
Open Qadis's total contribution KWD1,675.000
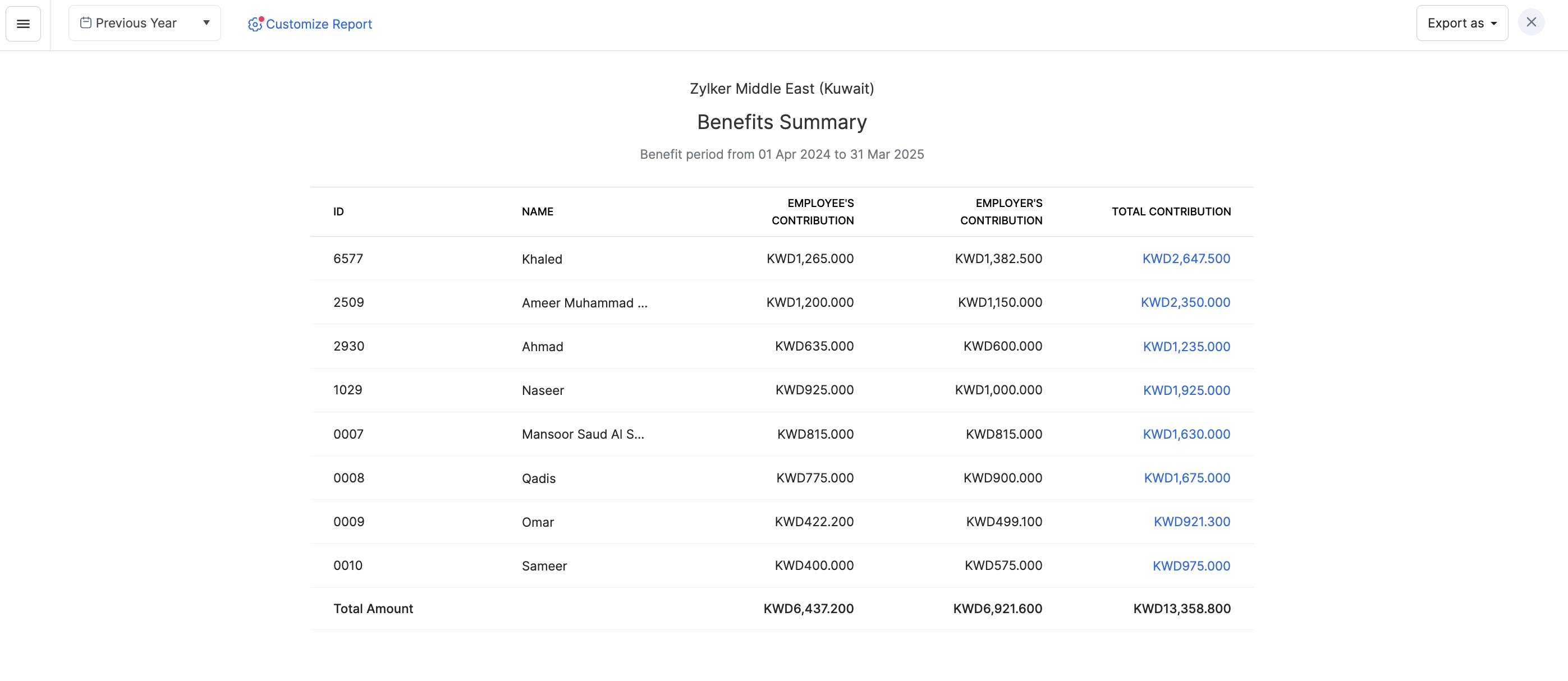pyautogui.click(x=1186, y=478)
